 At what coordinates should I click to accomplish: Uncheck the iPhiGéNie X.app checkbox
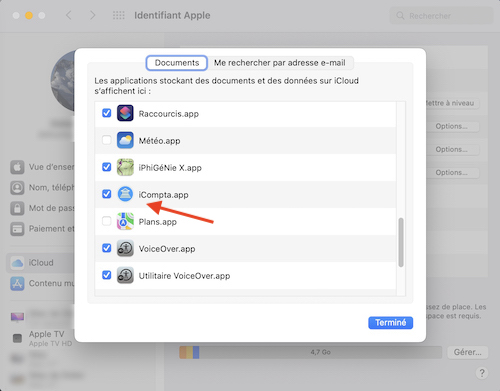click(107, 167)
